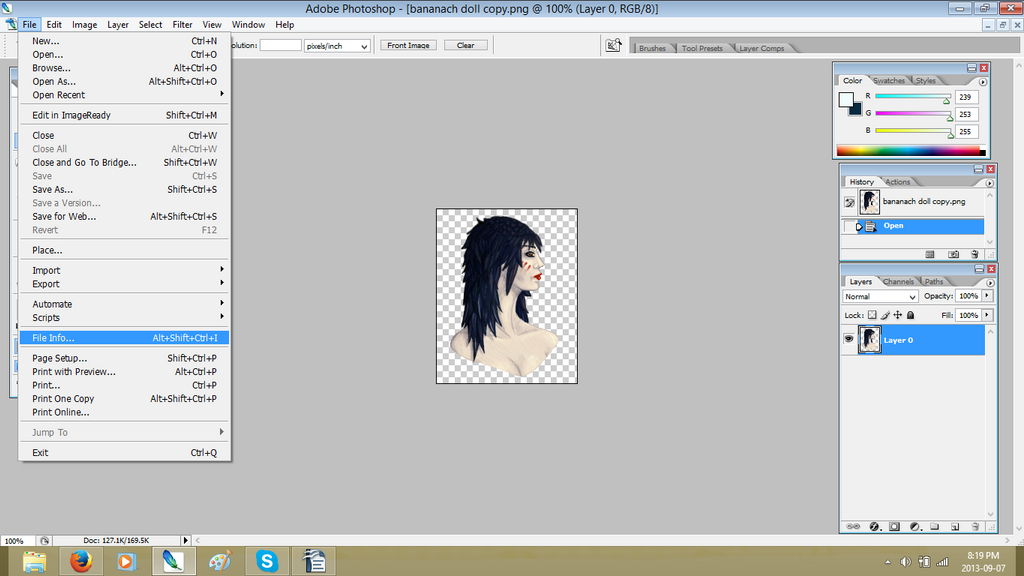The width and height of the screenshot is (1024, 576).
Task: Link layers in Layers panel footer
Action: coord(853,526)
